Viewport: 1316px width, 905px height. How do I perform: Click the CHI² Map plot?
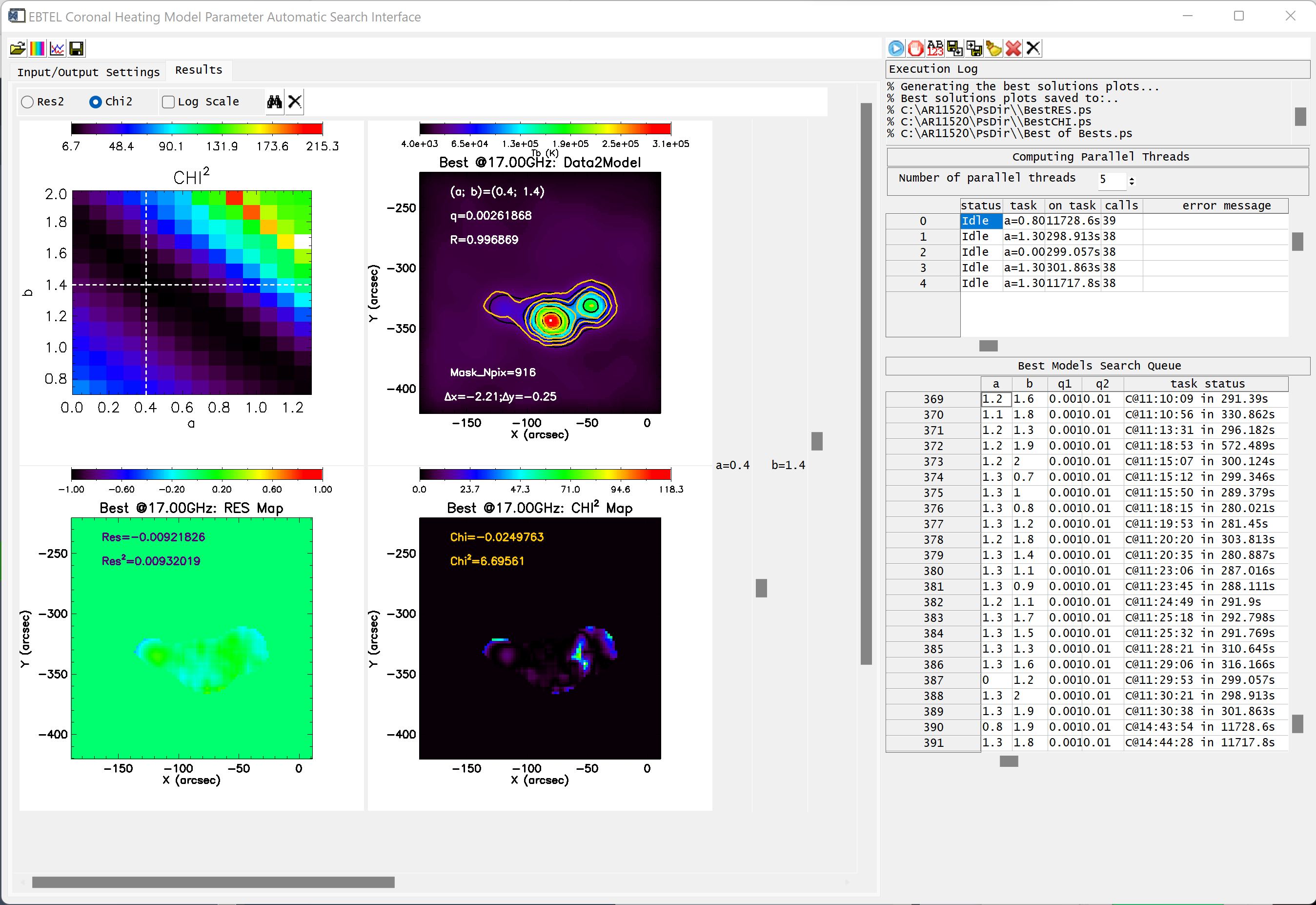coord(540,638)
